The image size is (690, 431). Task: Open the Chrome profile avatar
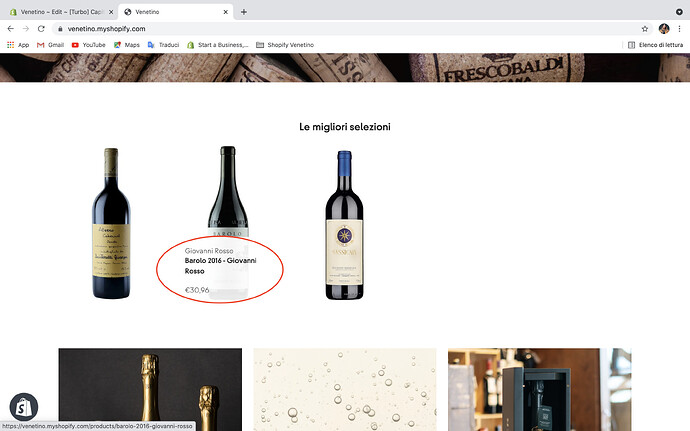pos(664,29)
